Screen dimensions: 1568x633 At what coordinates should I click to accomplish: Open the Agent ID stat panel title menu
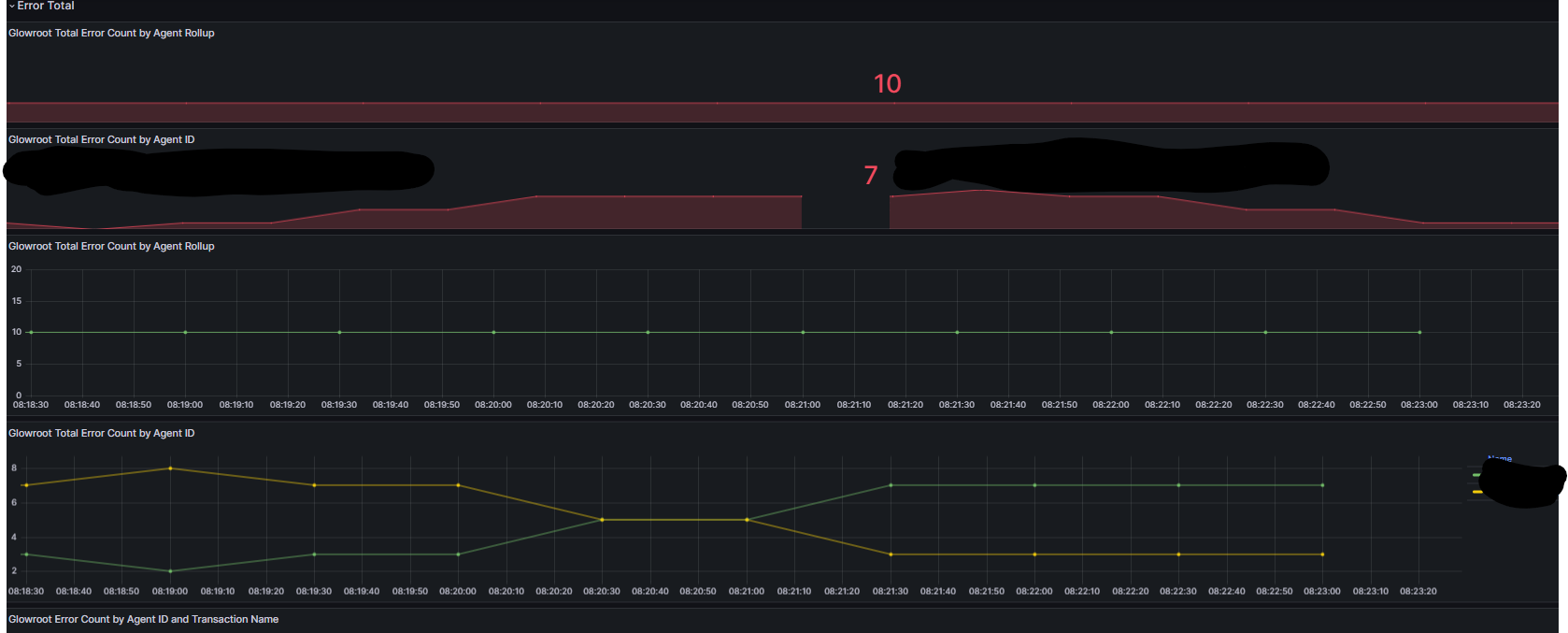click(102, 139)
